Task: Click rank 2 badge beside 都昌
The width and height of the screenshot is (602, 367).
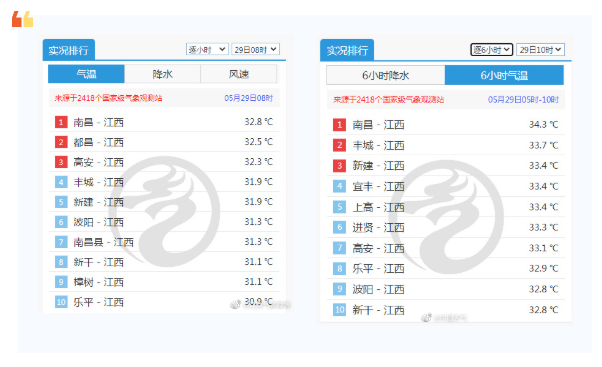Action: [x=61, y=142]
